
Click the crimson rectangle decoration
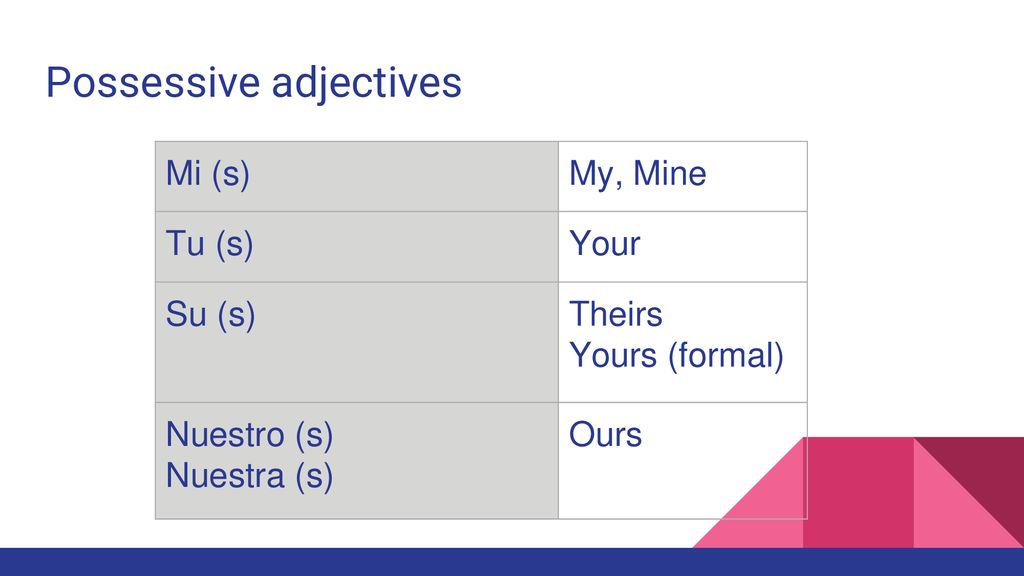(x=858, y=492)
